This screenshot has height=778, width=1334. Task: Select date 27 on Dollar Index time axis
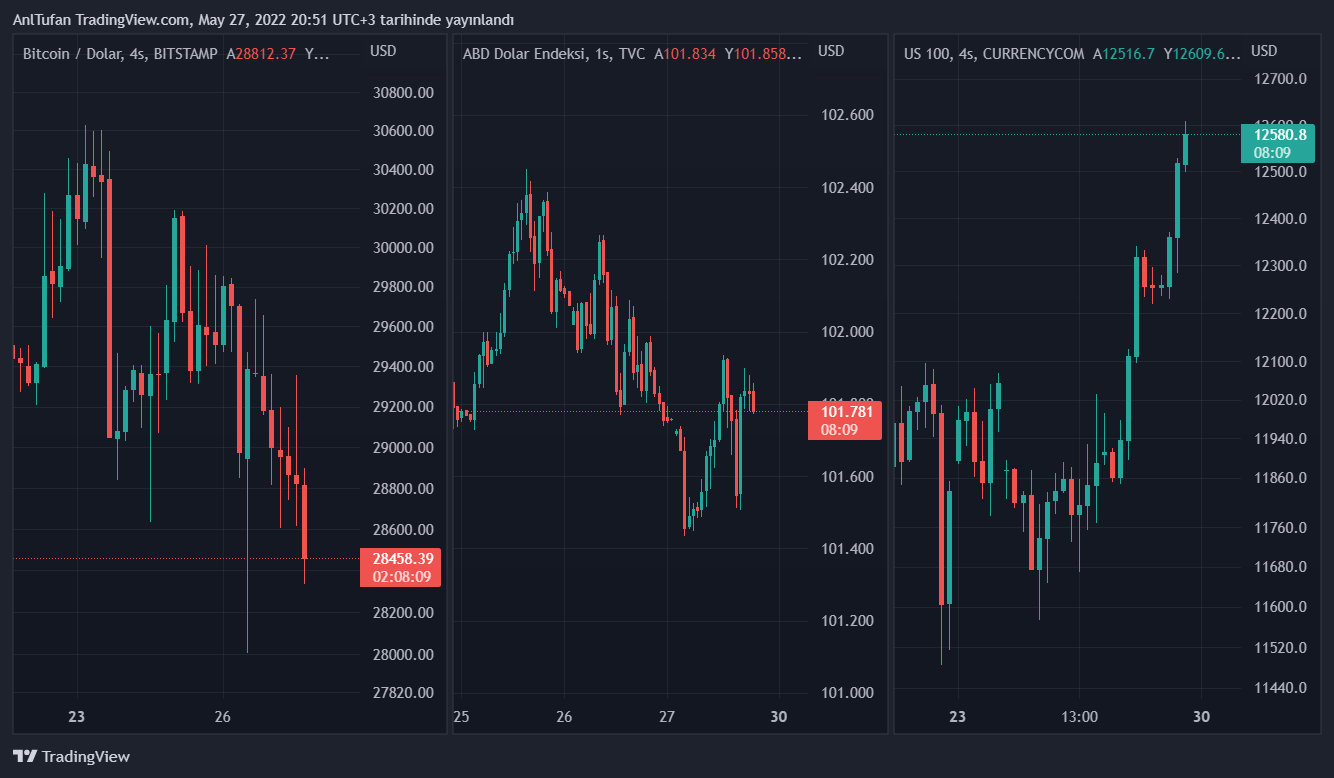click(x=668, y=717)
